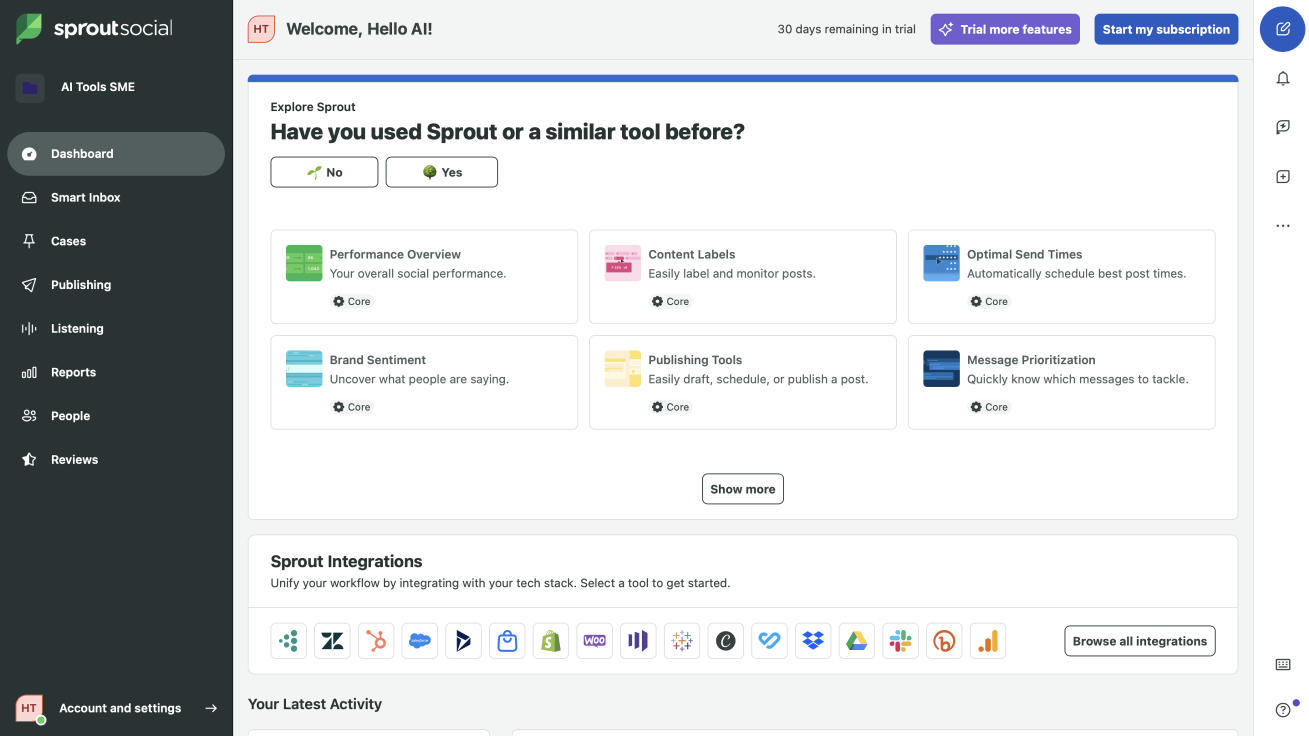1309x736 pixels.
Task: Open the Slack integration
Action: click(x=900, y=640)
